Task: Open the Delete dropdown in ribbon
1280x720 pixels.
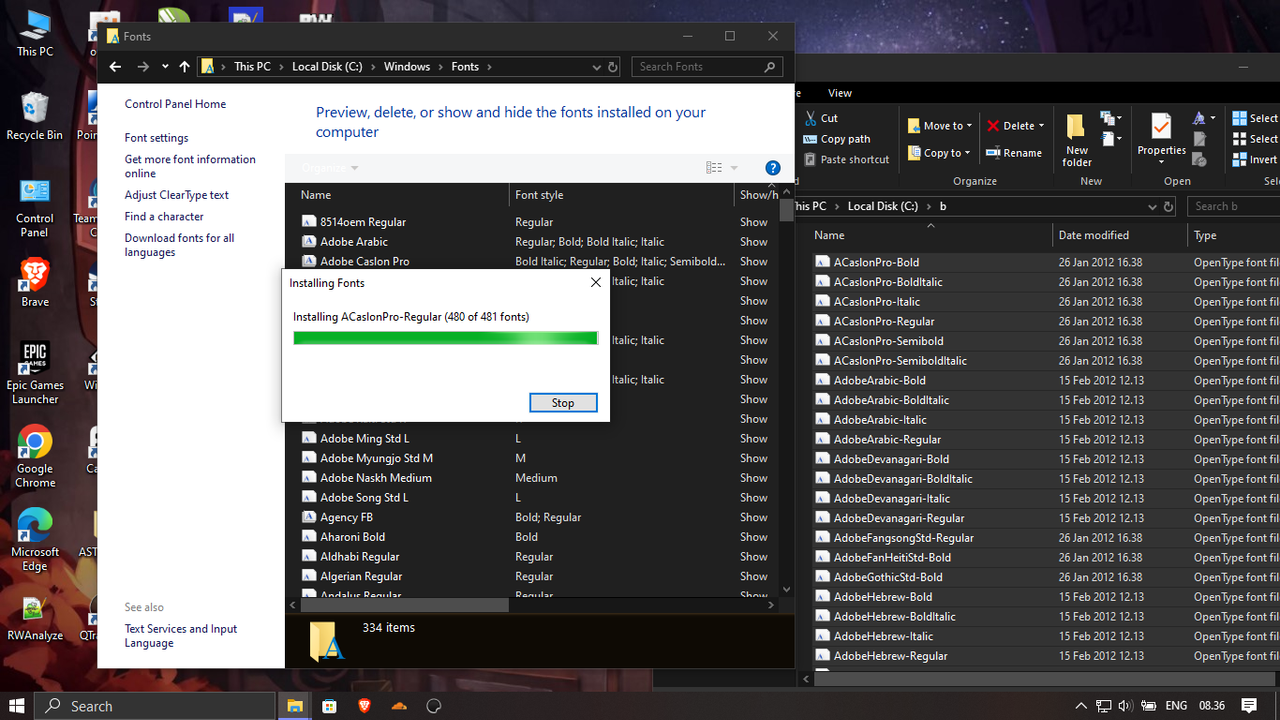Action: [x=1015, y=126]
